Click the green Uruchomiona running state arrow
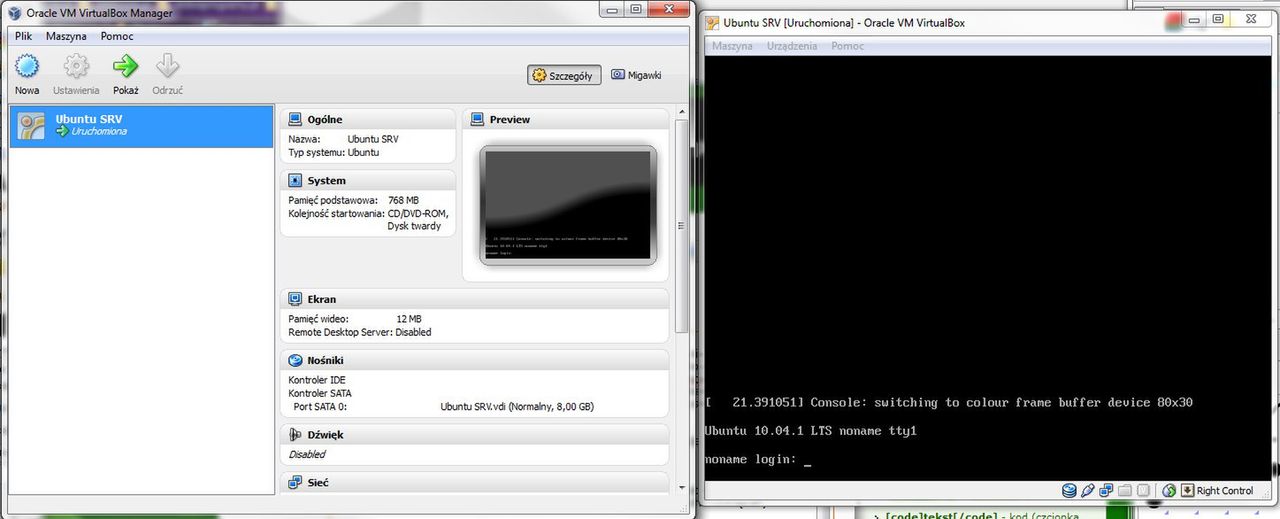 click(x=62, y=131)
